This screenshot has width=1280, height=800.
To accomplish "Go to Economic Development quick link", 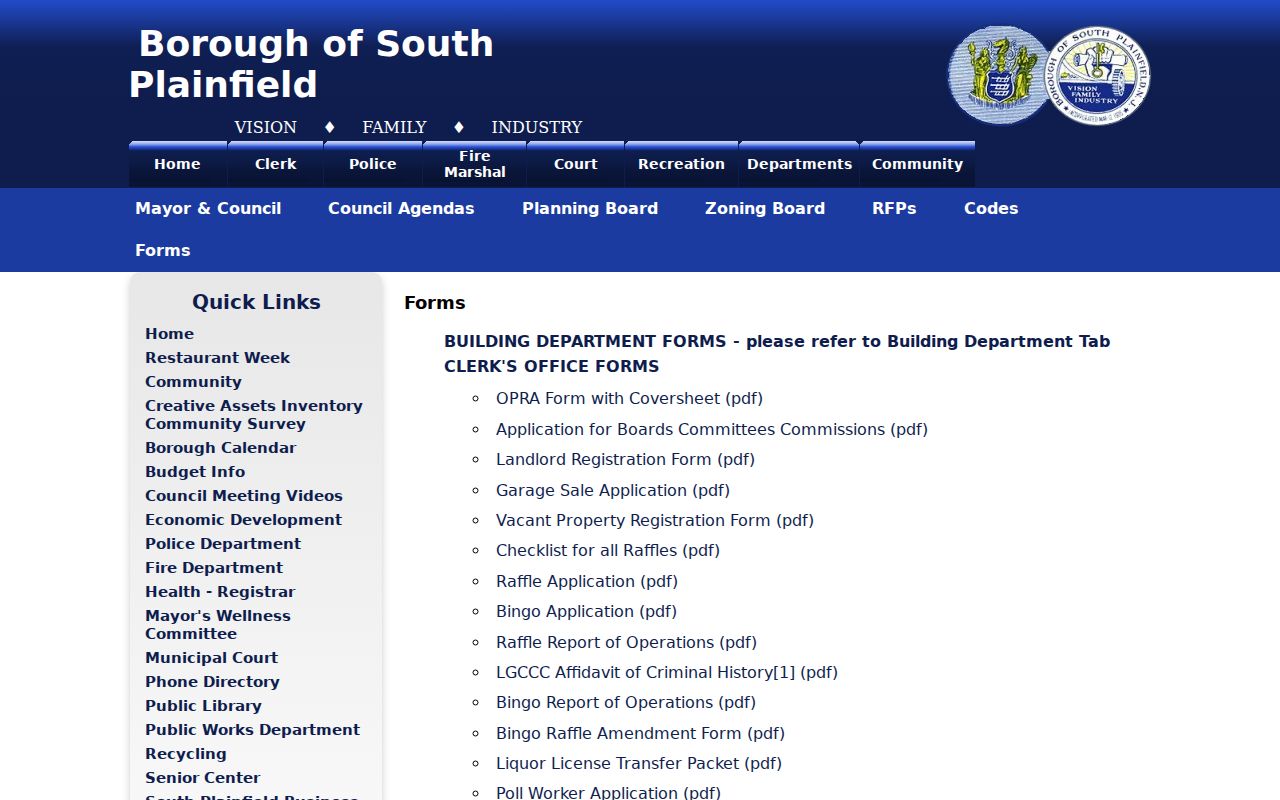I will (x=243, y=520).
